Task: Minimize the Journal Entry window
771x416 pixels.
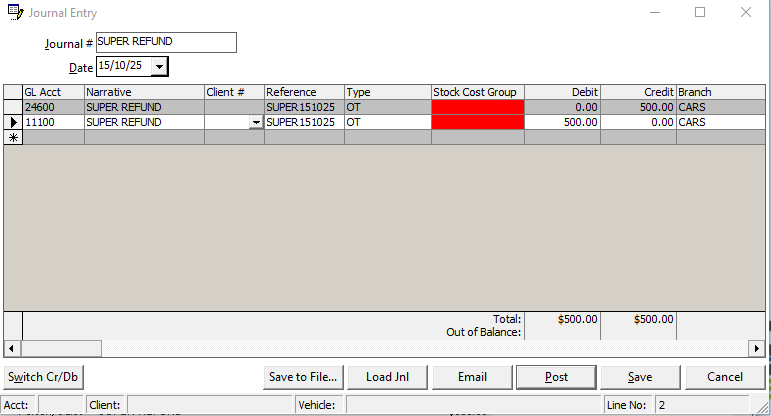Action: pos(655,12)
